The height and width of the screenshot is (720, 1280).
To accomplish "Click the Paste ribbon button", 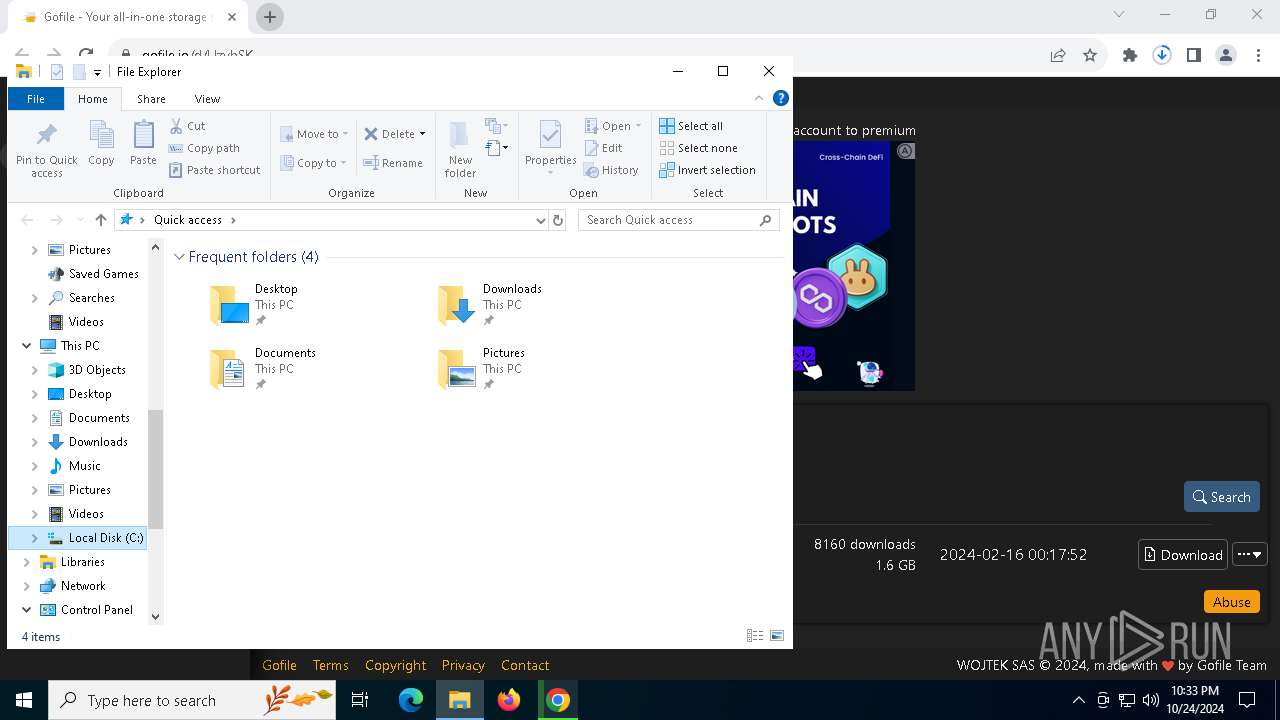I will 143,143.
